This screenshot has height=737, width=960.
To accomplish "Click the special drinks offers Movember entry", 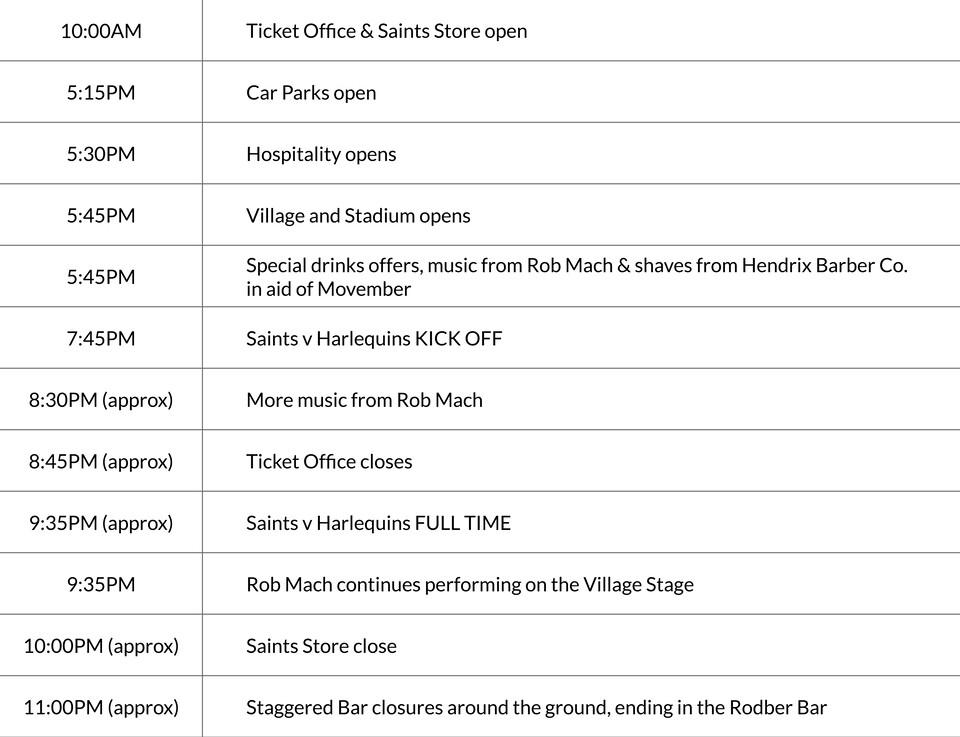I will (x=576, y=277).
